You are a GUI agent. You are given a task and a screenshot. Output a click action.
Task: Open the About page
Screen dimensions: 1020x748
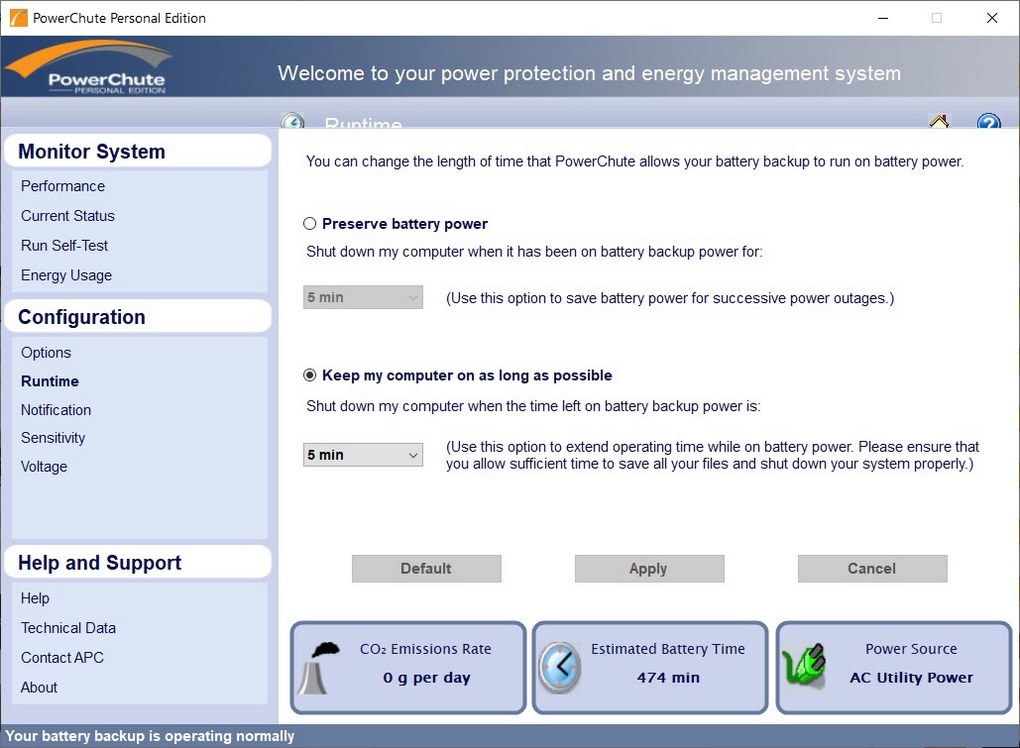(39, 688)
